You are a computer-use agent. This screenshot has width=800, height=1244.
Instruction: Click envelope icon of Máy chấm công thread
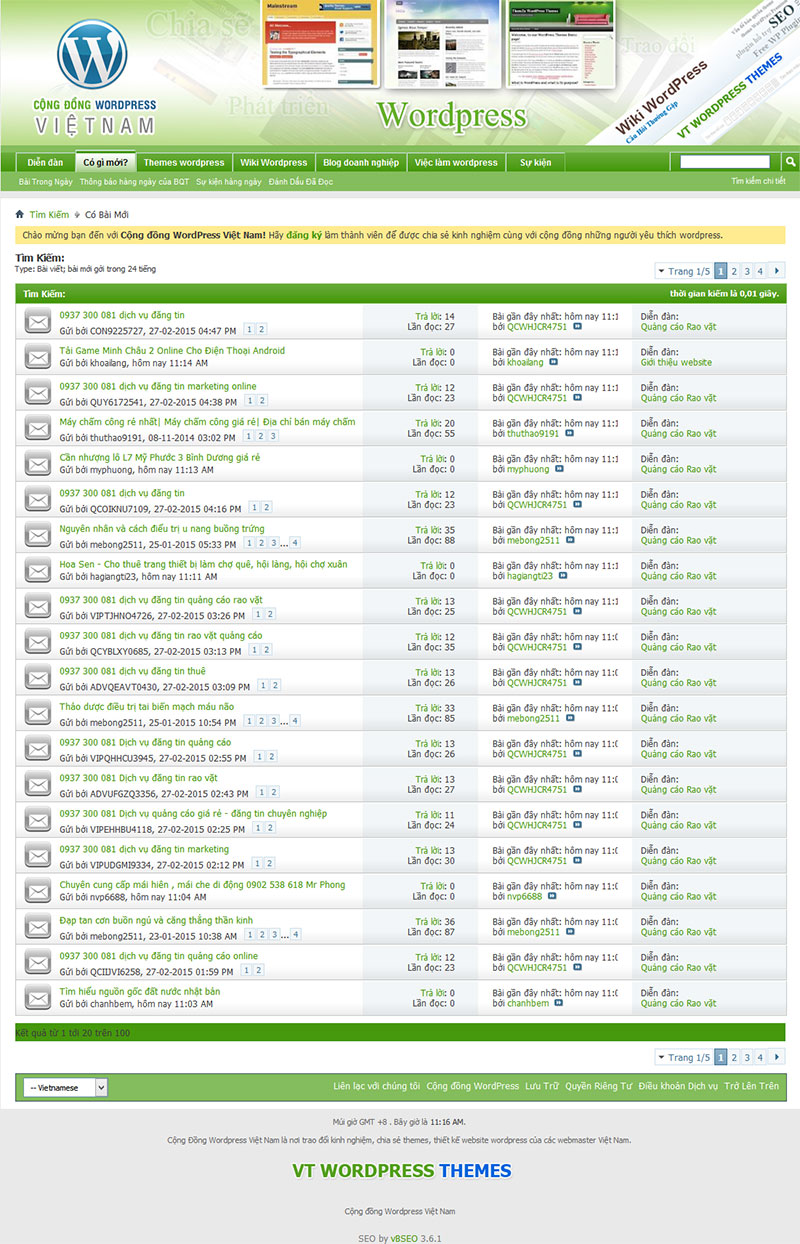pos(38,428)
